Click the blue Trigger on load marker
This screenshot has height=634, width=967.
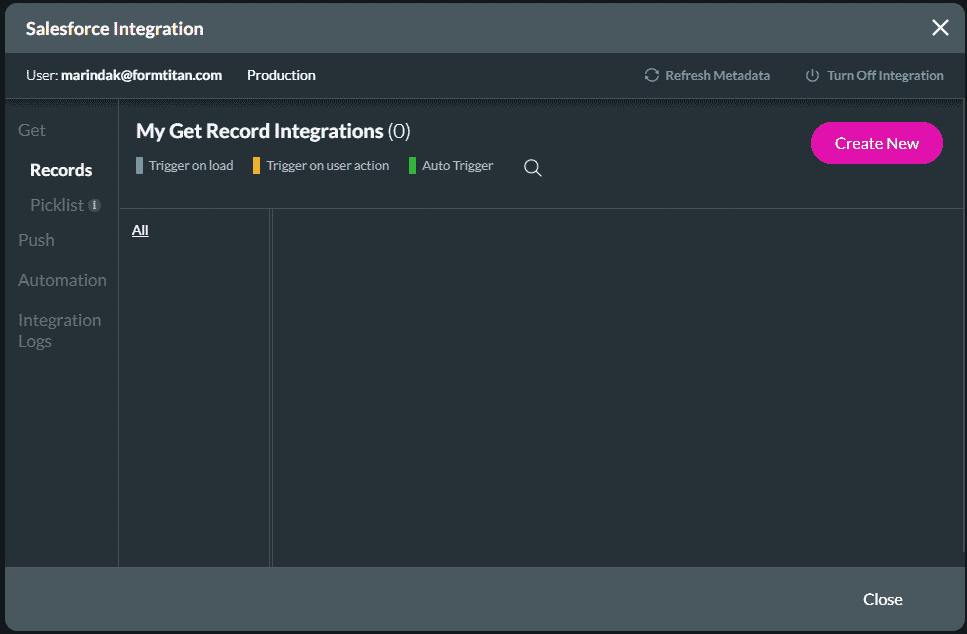(x=139, y=165)
